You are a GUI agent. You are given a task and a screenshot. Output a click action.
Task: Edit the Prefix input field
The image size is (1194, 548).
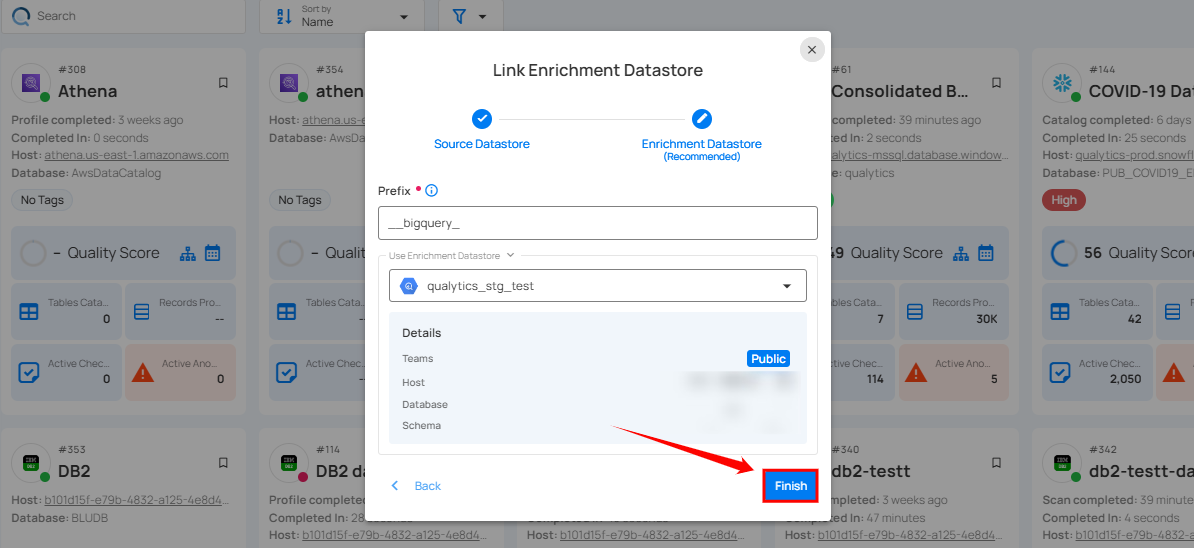pos(598,223)
